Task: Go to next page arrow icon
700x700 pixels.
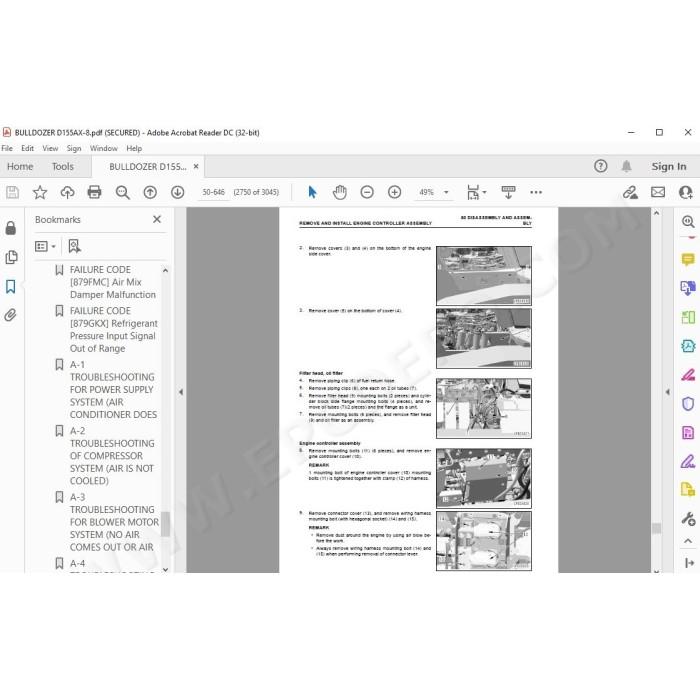Action: pos(178,192)
